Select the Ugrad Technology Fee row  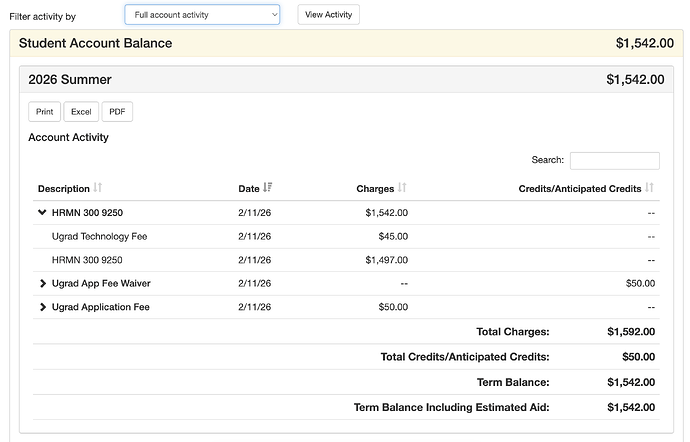(98, 236)
